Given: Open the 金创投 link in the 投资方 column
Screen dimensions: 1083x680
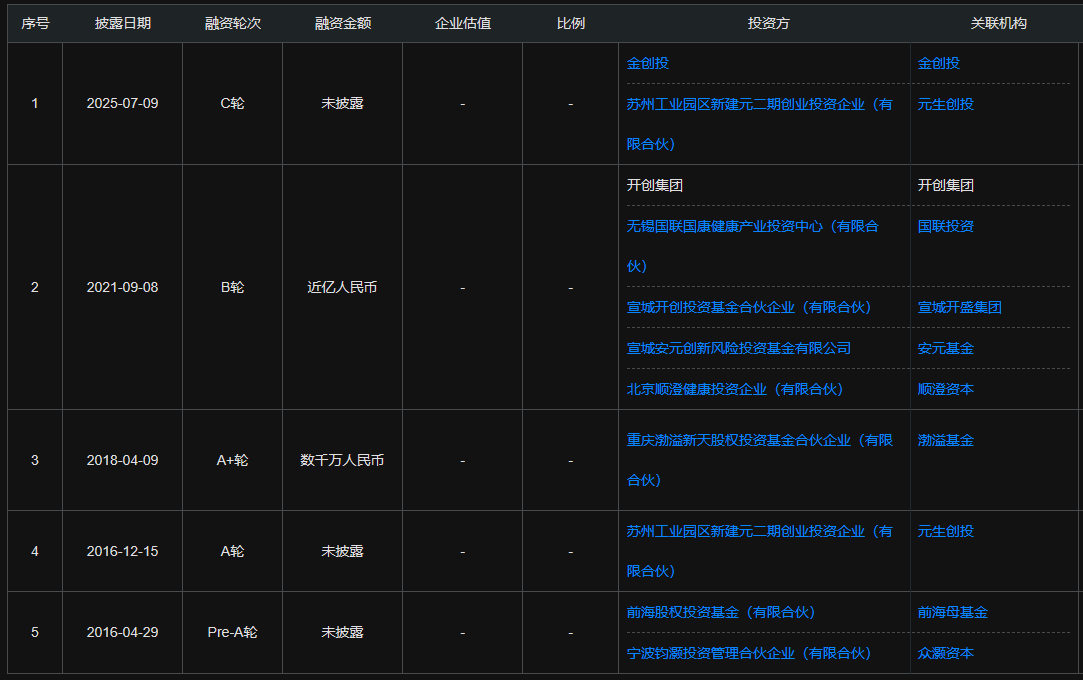Looking at the screenshot, I should click(647, 64).
